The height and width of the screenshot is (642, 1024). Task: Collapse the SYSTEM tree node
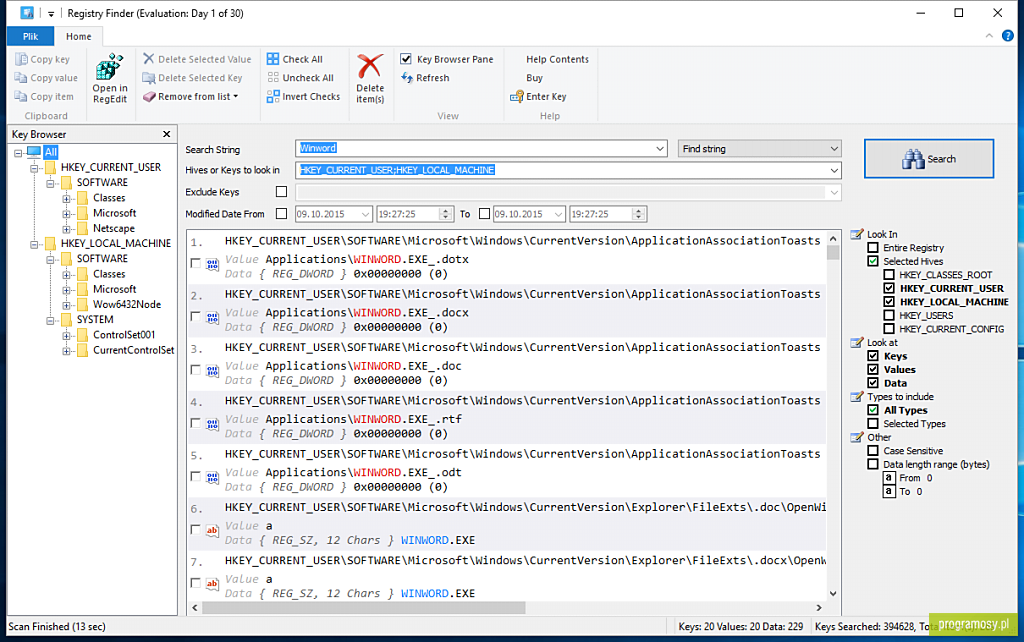click(50, 320)
